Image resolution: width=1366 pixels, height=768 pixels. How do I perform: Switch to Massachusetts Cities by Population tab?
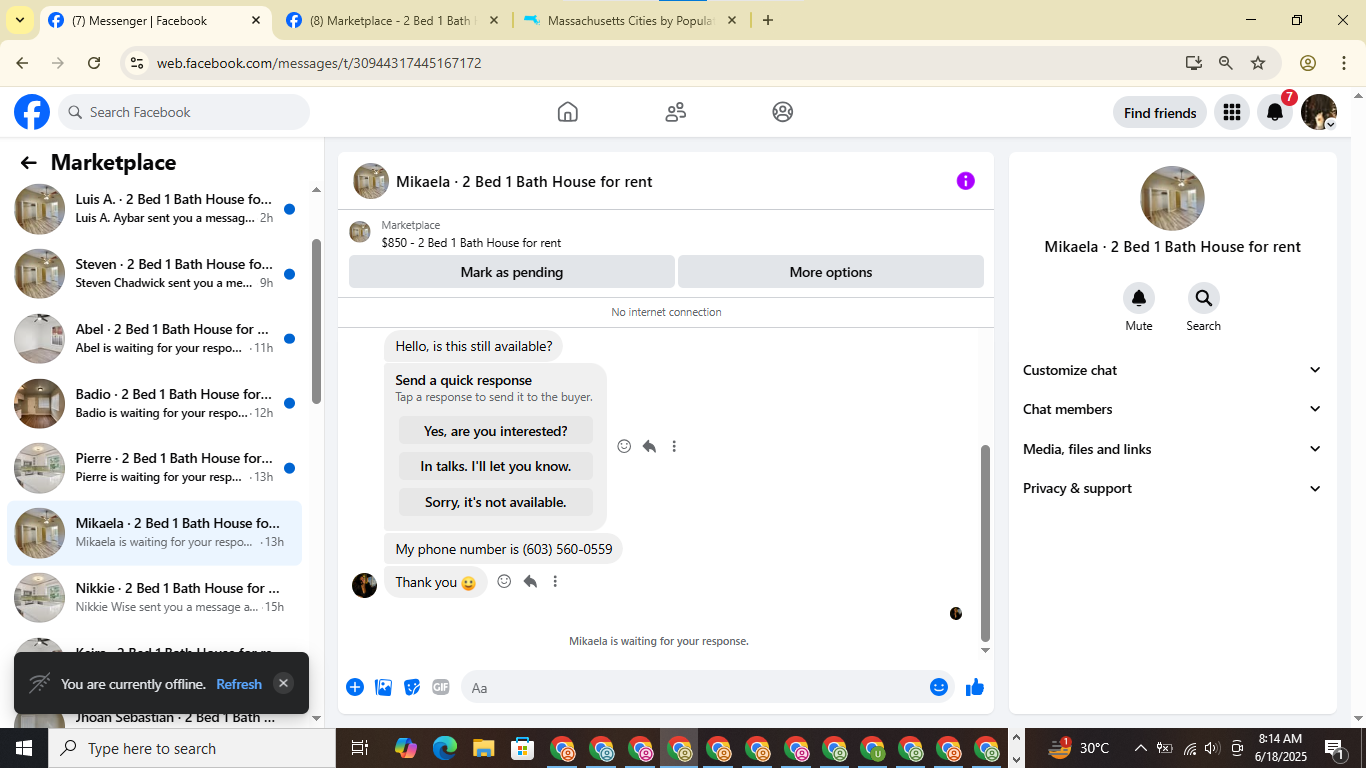click(629, 20)
